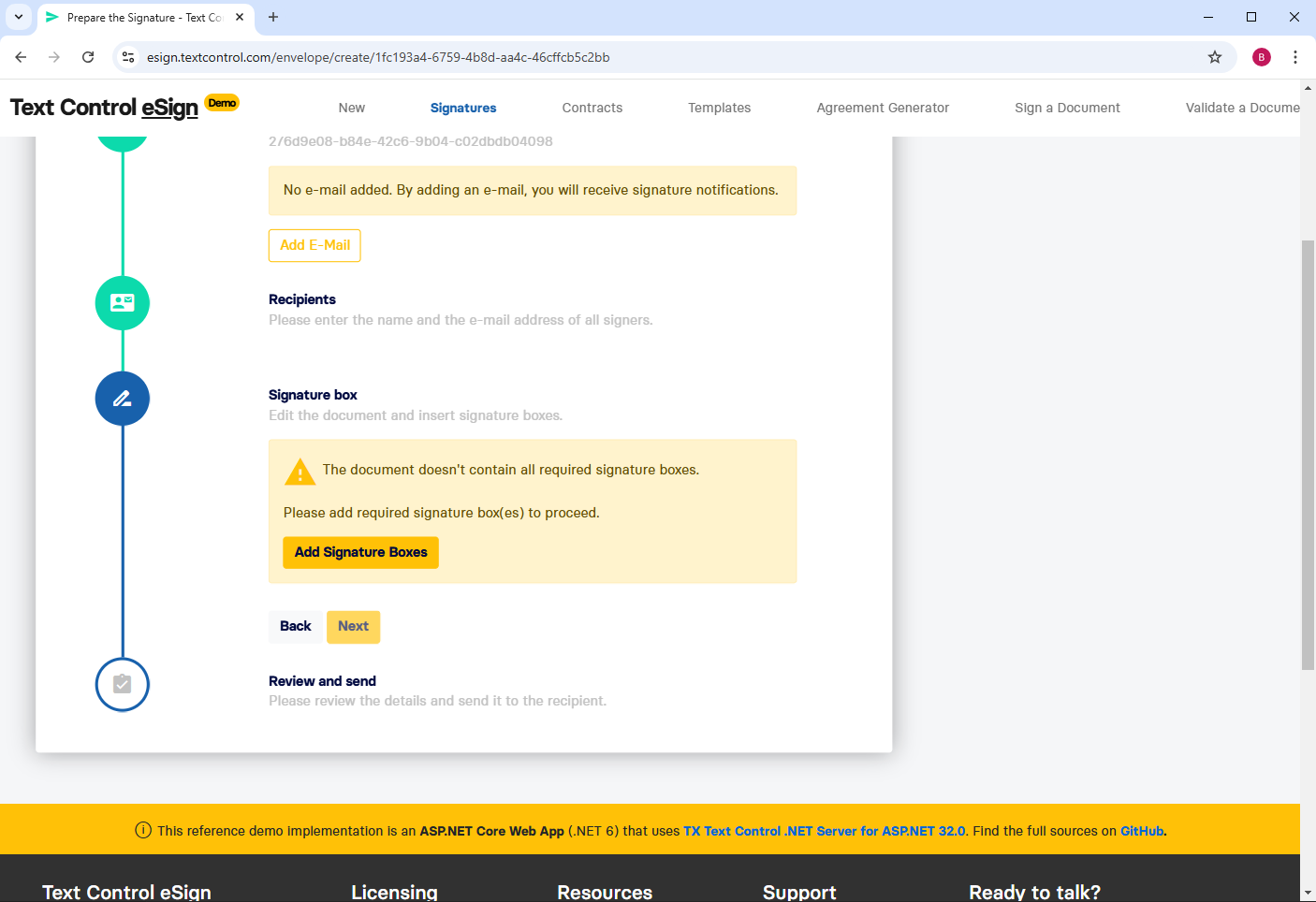
Task: Minimize the Chrome window
Action: click(1208, 17)
